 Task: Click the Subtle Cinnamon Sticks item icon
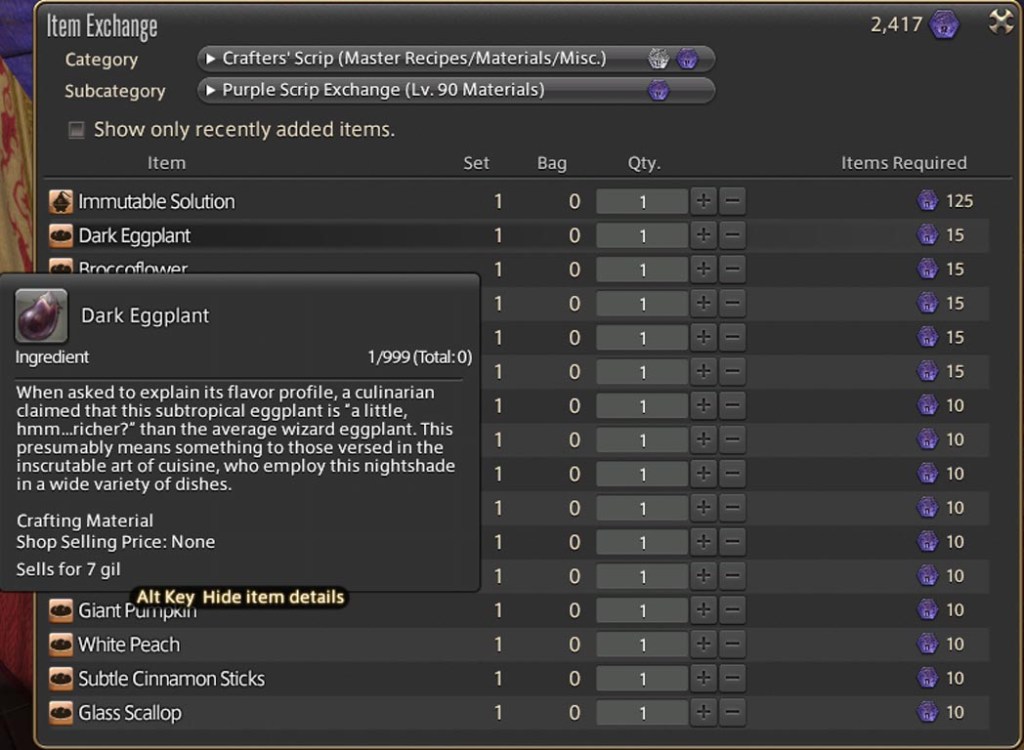pyautogui.click(x=61, y=679)
